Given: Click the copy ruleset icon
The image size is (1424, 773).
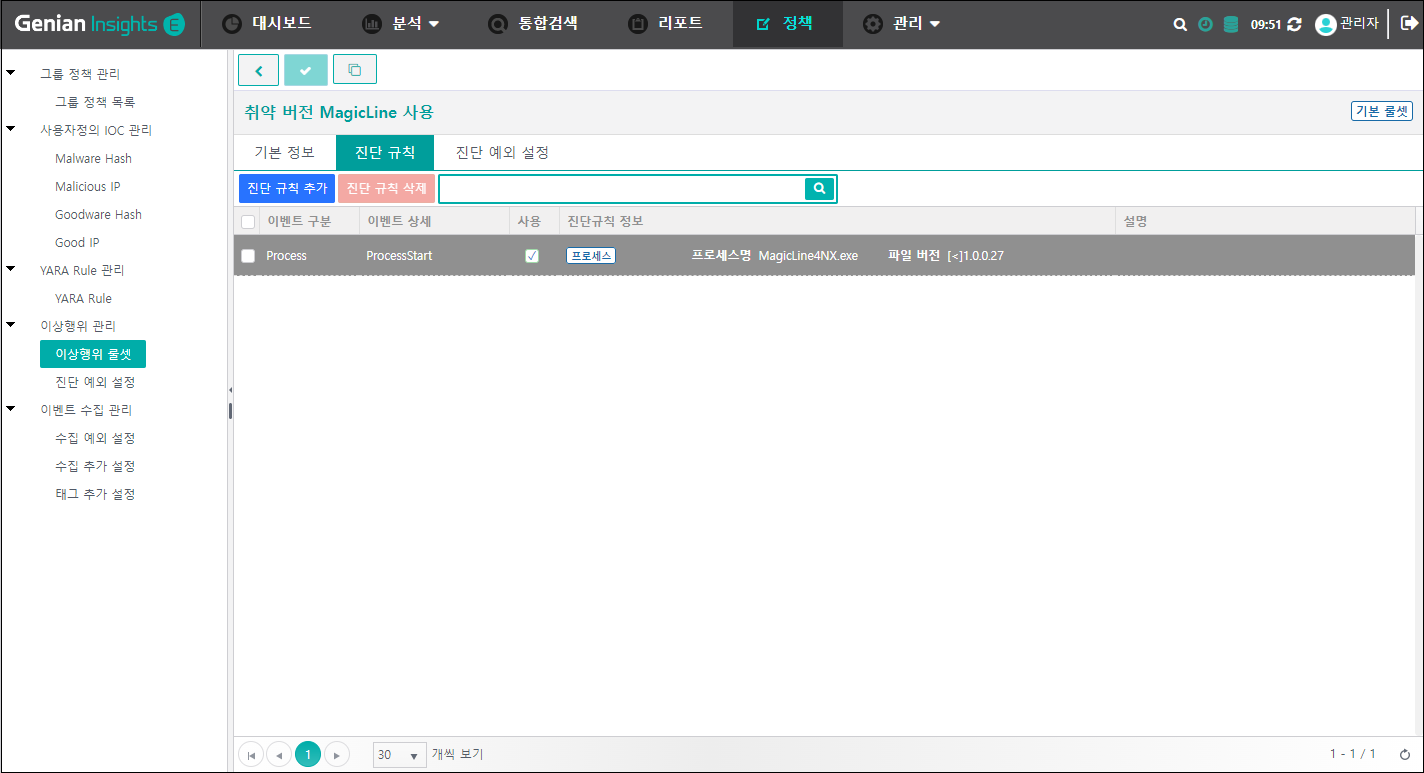Looking at the screenshot, I should click(x=354, y=70).
